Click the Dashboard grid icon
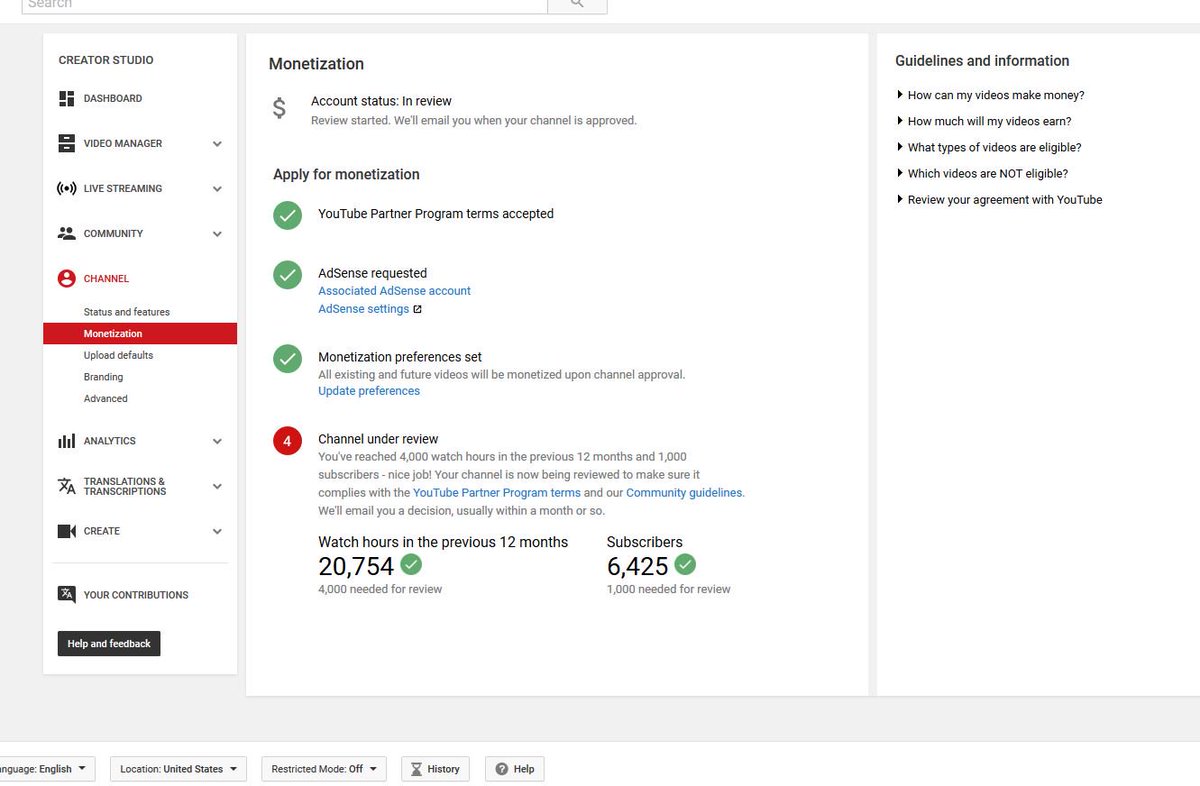1200x786 pixels. [67, 99]
